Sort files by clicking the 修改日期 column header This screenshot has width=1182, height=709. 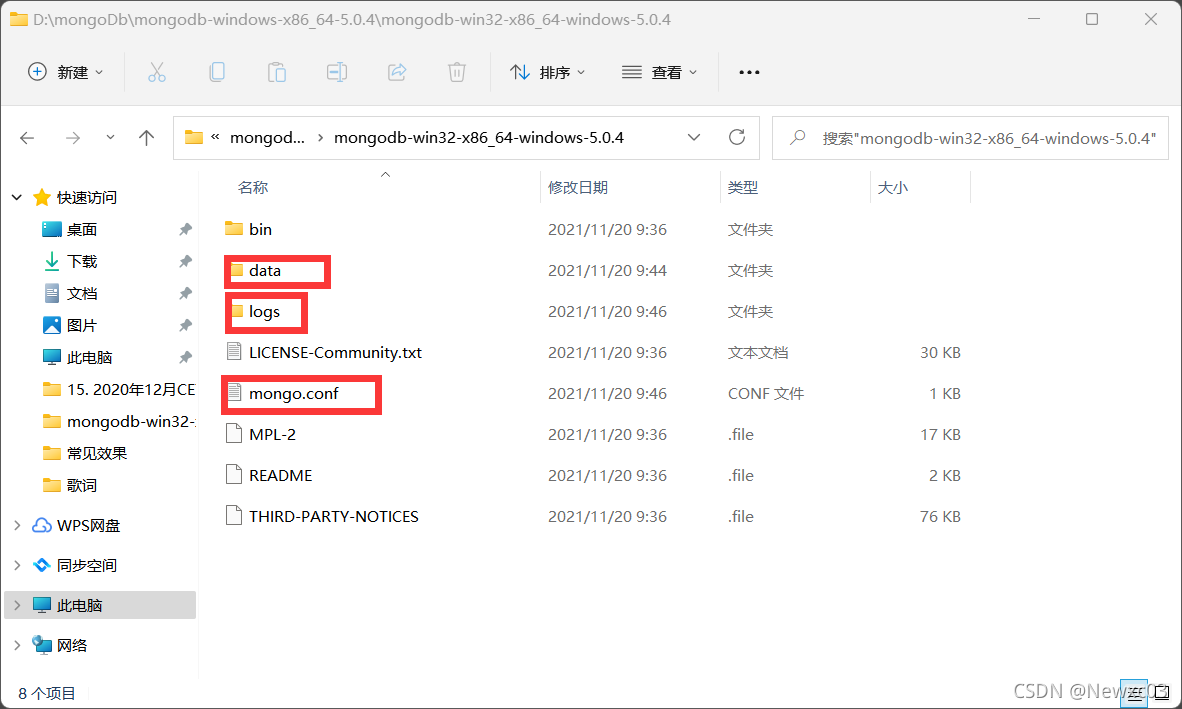pyautogui.click(x=579, y=187)
